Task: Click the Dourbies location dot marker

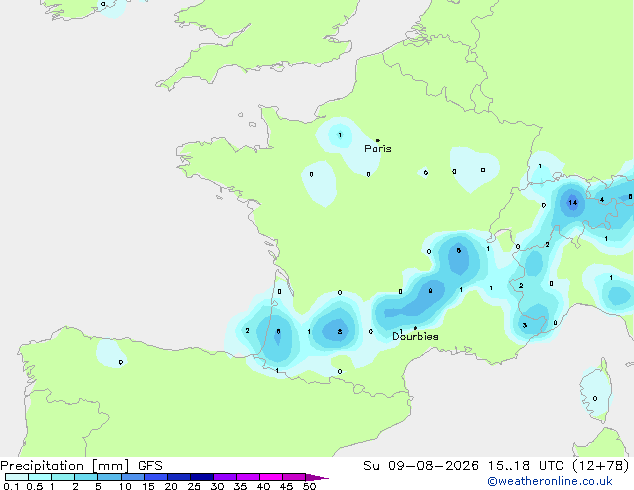Action: tap(415, 328)
